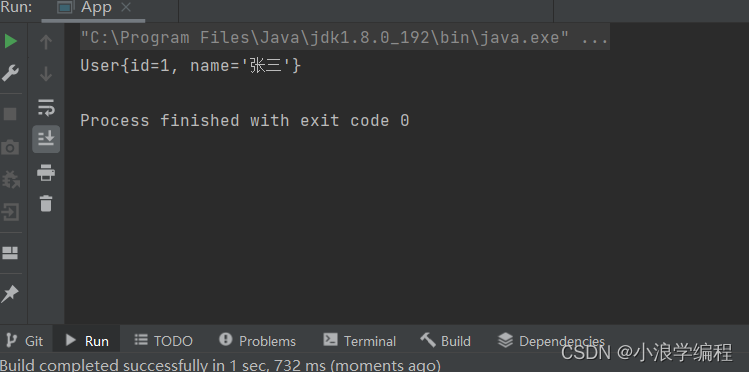Open the Git tool window

coord(25,341)
